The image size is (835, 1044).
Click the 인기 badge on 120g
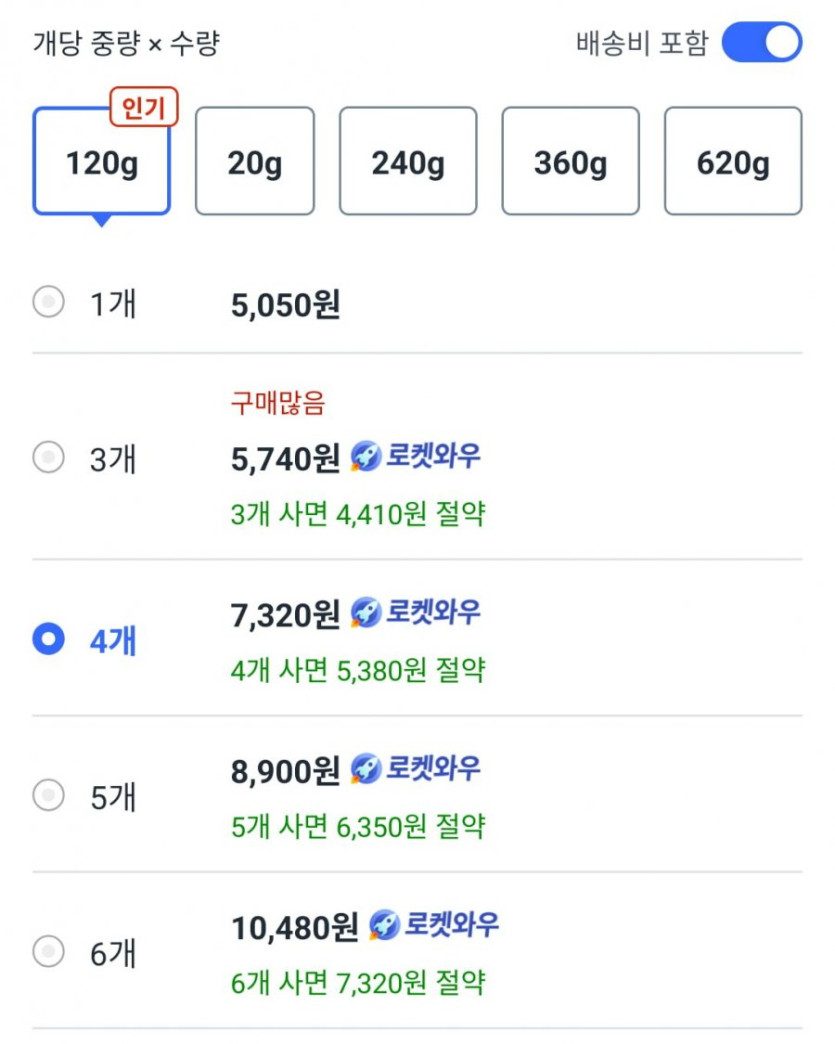click(x=144, y=108)
